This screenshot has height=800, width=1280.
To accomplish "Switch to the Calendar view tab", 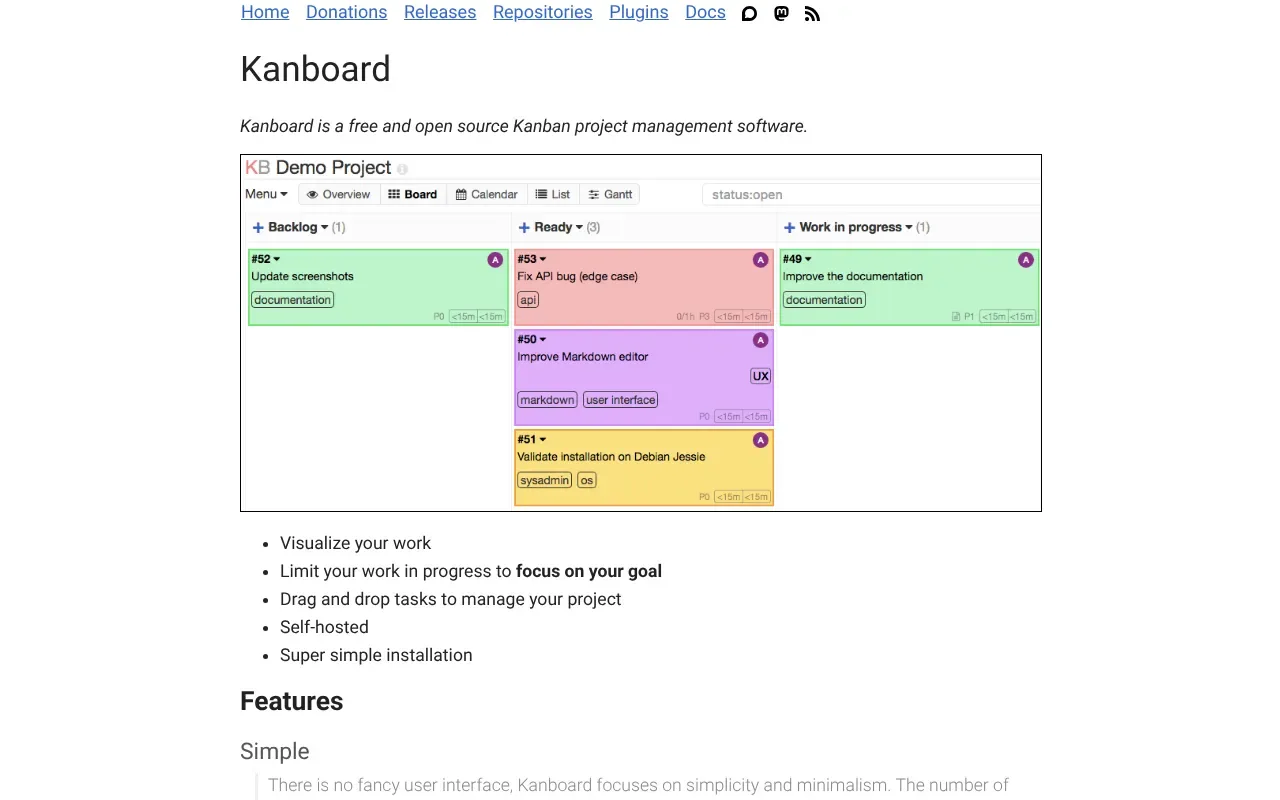I will tap(487, 194).
